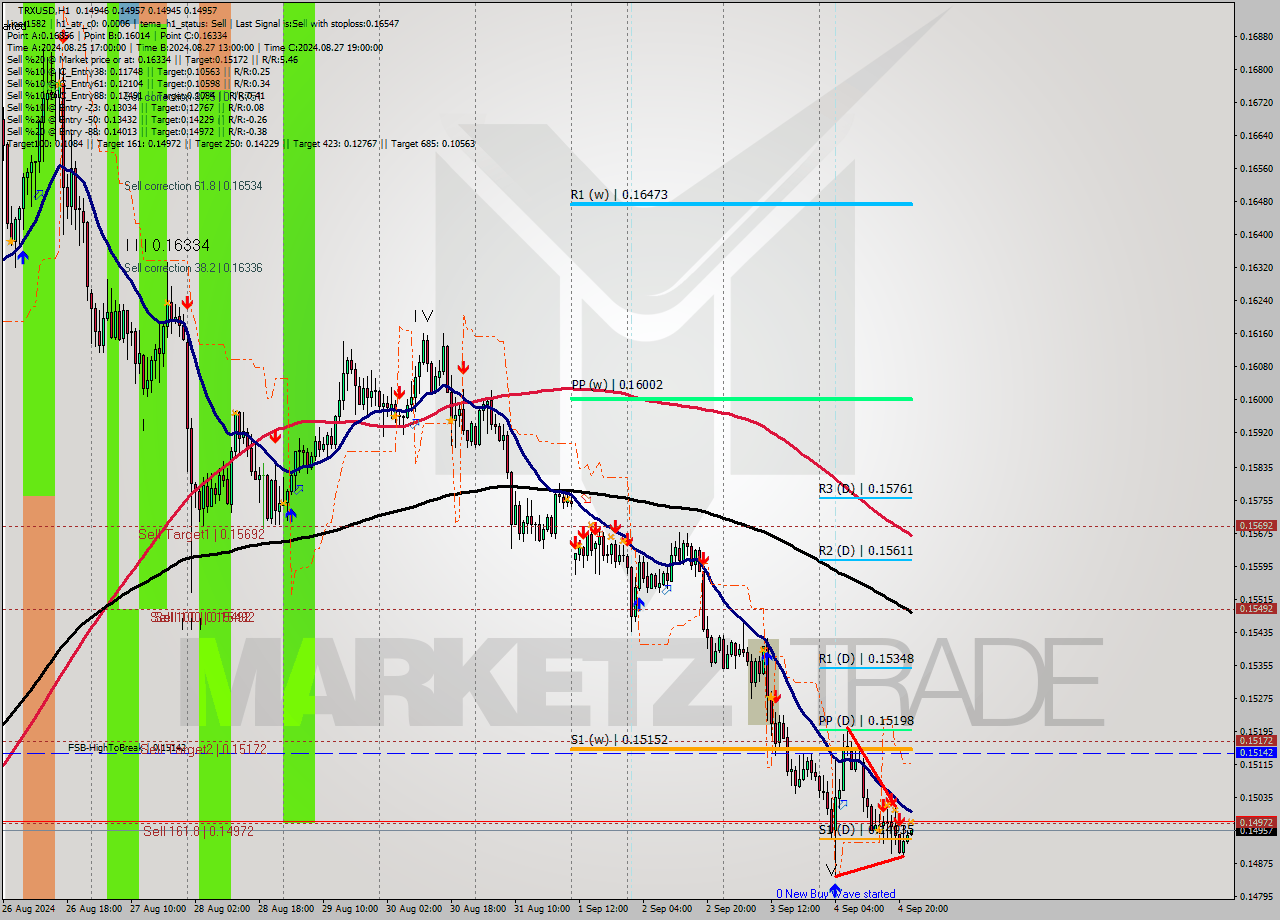Click the Sell 161.8 | 0.14972 label

click(198, 831)
